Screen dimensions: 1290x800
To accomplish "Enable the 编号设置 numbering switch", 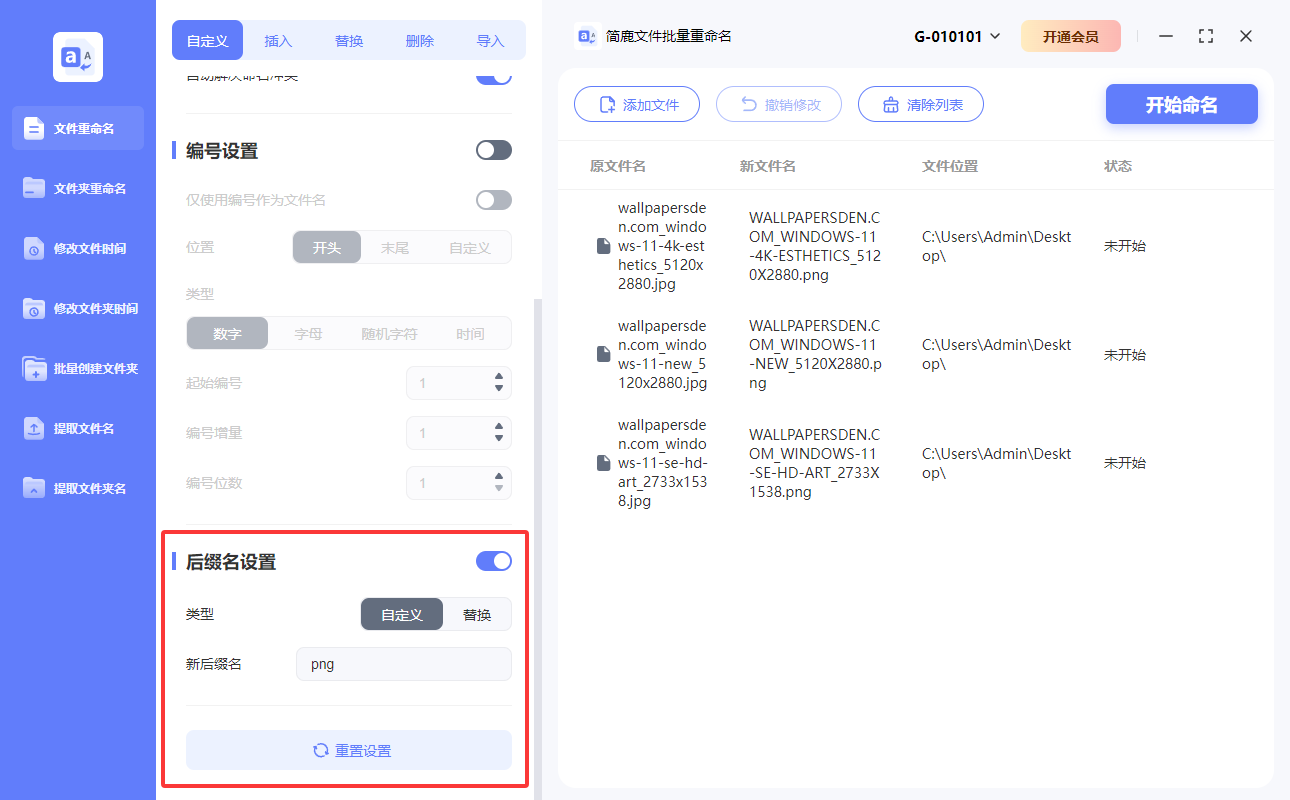I will coord(493,149).
